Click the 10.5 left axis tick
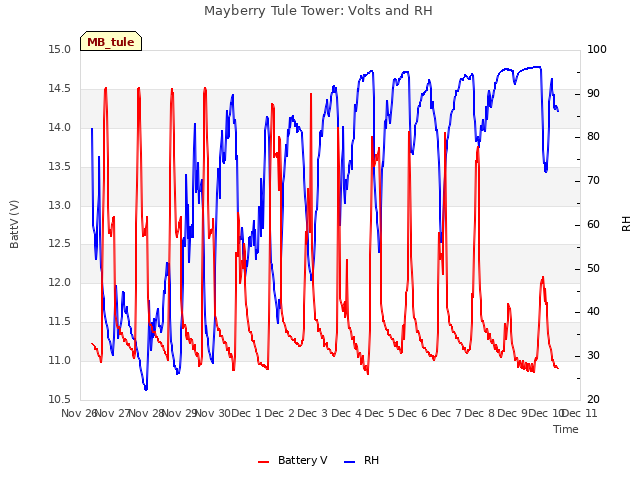640x480 pixels. 60,399
